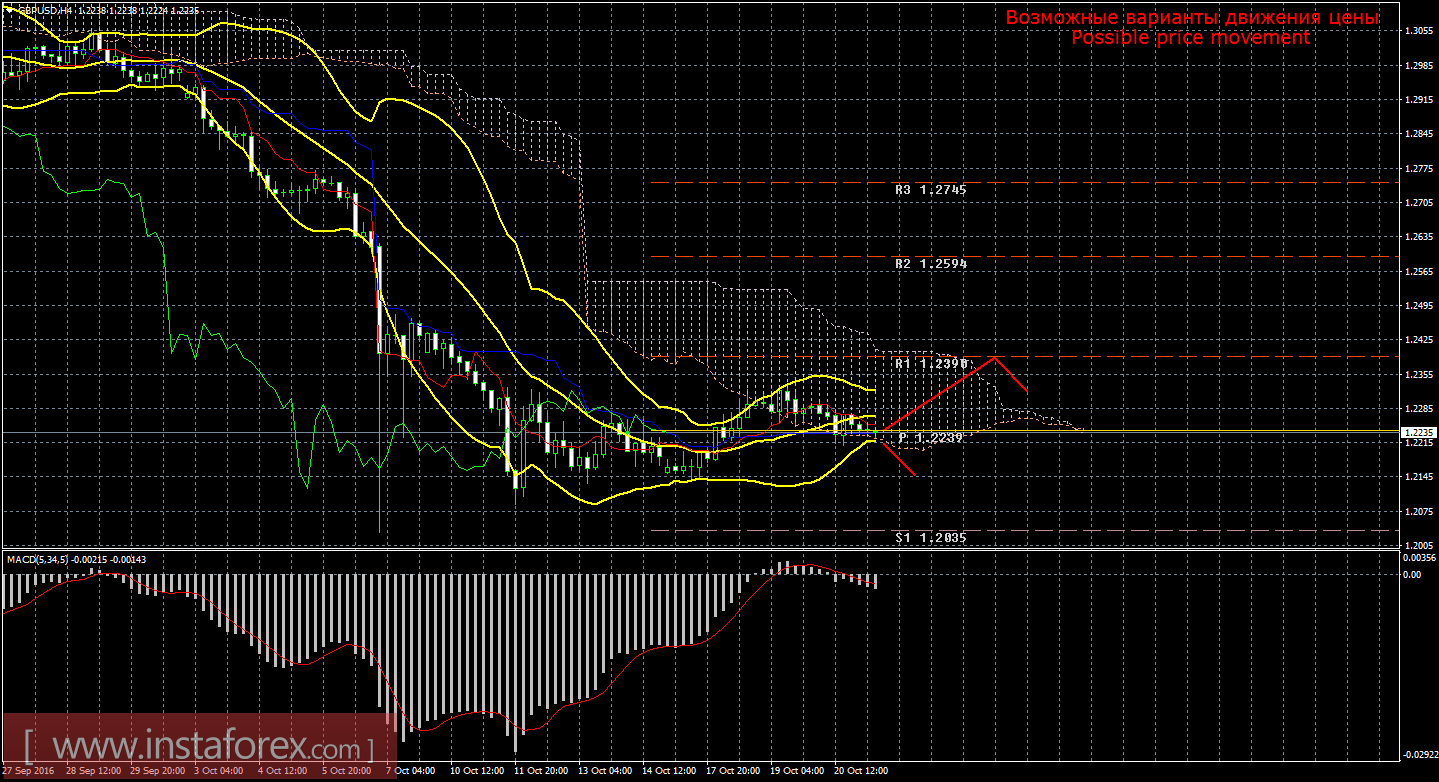The image size is (1439, 782).
Task: Click the 'Possible price movement' caption
Action: point(1190,38)
